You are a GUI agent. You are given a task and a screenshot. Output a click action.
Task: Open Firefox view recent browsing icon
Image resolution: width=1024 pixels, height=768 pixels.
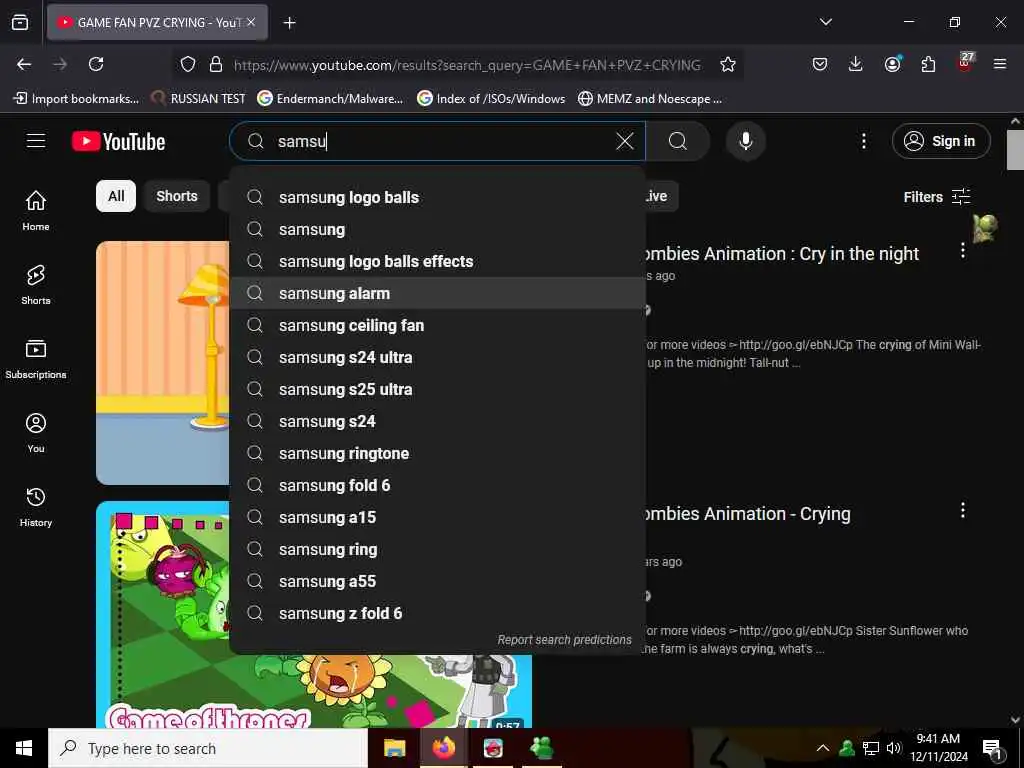point(20,23)
